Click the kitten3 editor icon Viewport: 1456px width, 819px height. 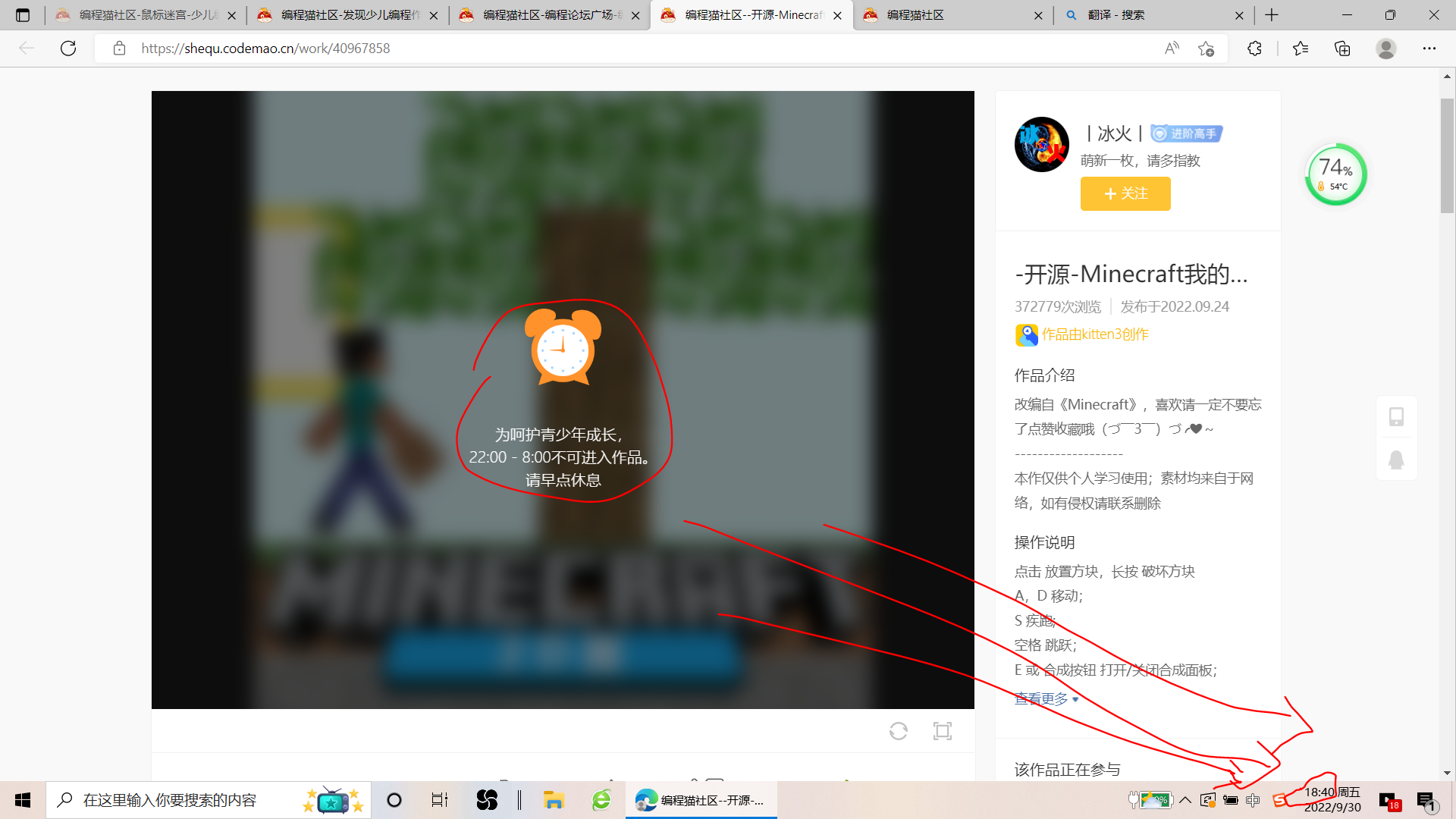(x=1027, y=335)
